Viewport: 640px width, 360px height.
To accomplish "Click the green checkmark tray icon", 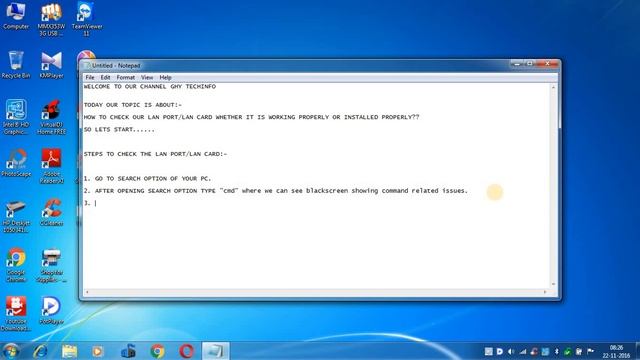I will (x=567, y=351).
